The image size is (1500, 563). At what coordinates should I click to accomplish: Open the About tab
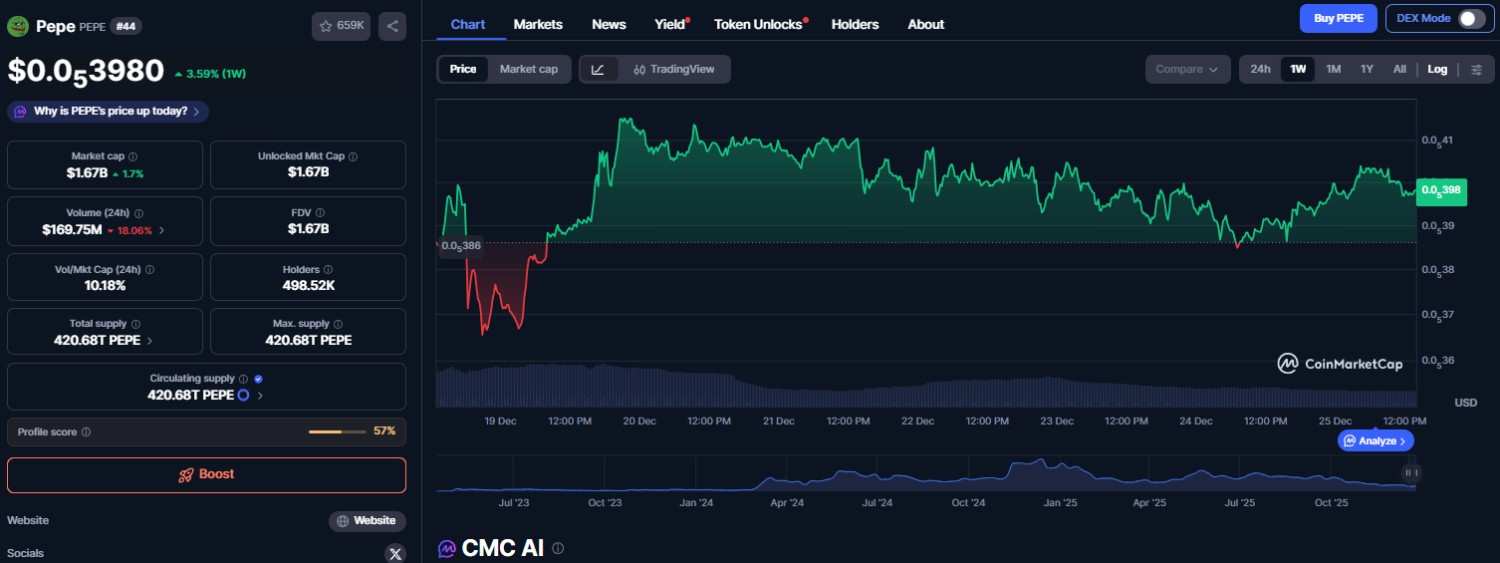(926, 24)
